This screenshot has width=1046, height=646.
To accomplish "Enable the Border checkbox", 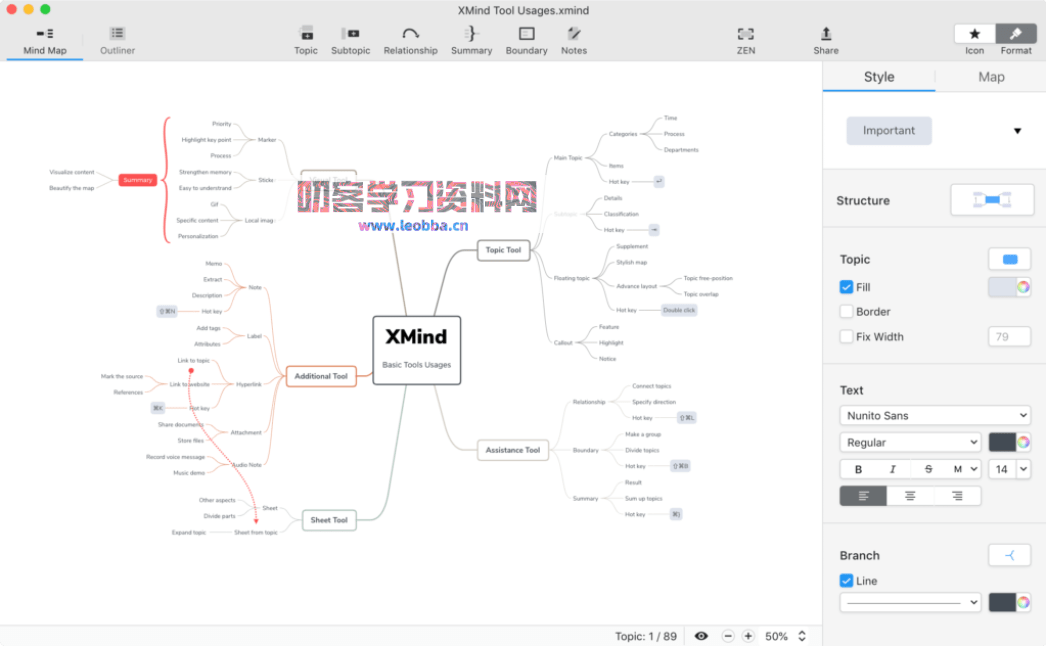I will [845, 311].
